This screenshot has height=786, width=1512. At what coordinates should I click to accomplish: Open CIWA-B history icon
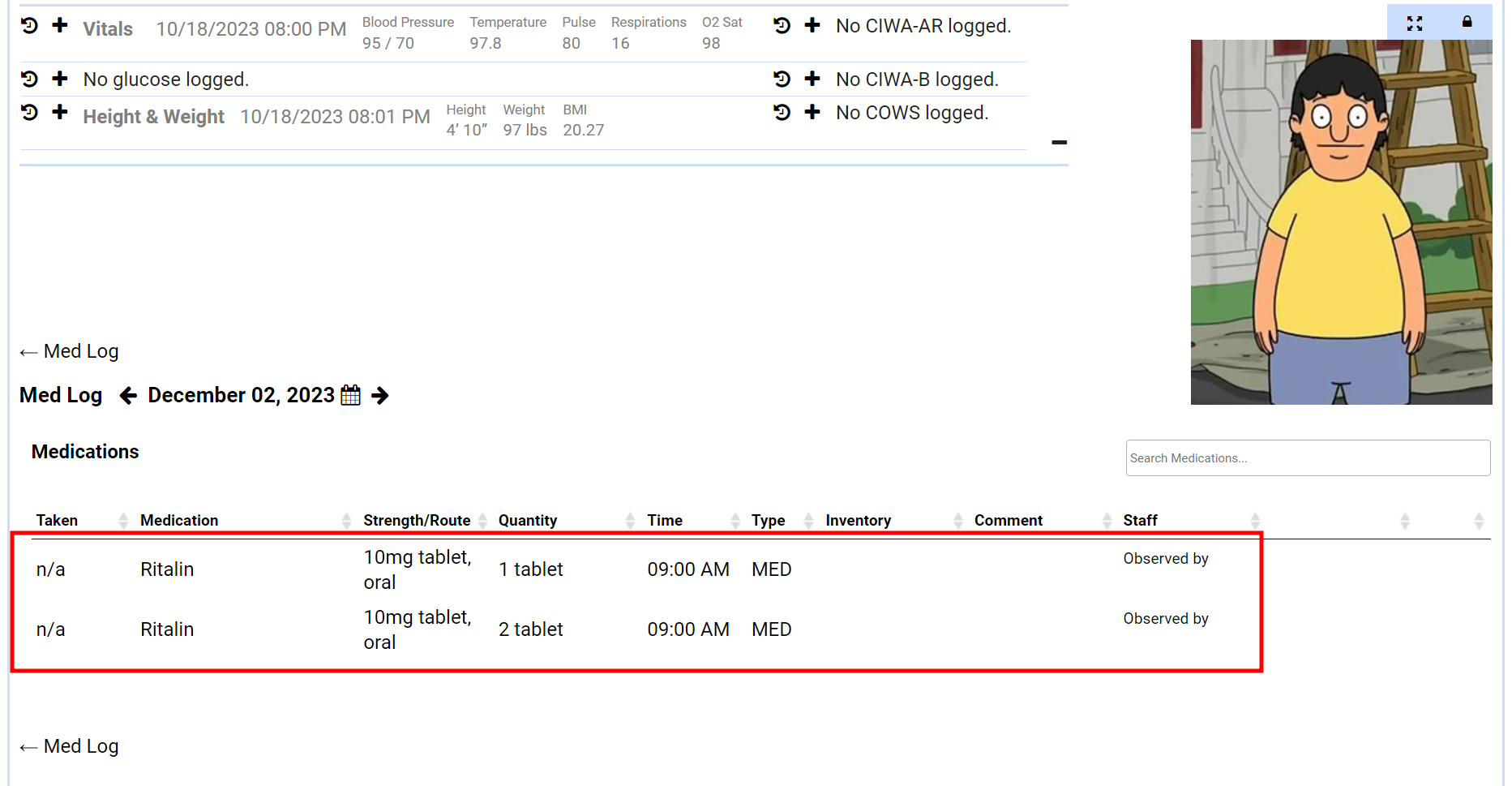click(x=782, y=79)
